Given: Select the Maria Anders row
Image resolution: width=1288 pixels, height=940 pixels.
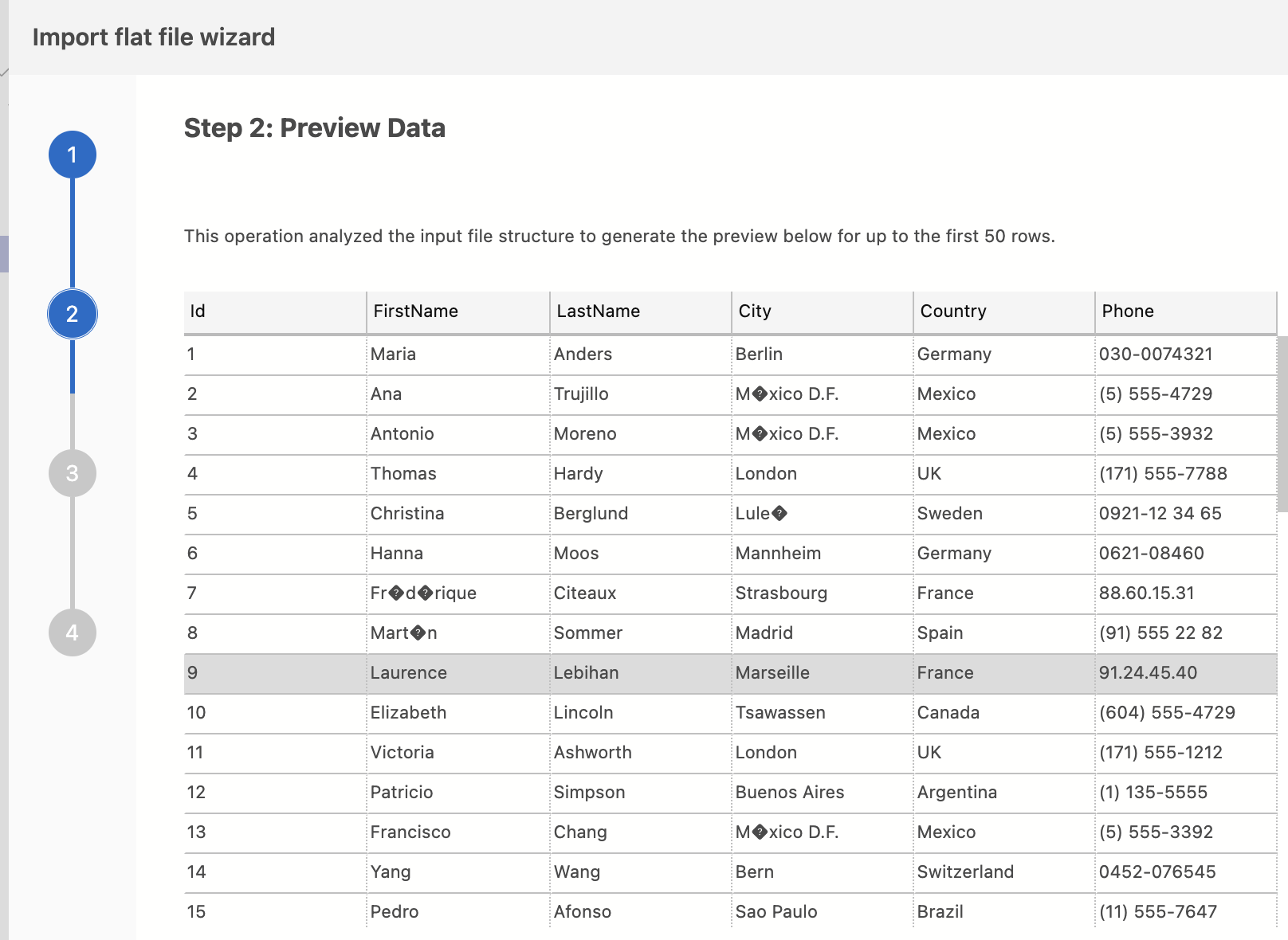Looking at the screenshot, I should (x=730, y=354).
